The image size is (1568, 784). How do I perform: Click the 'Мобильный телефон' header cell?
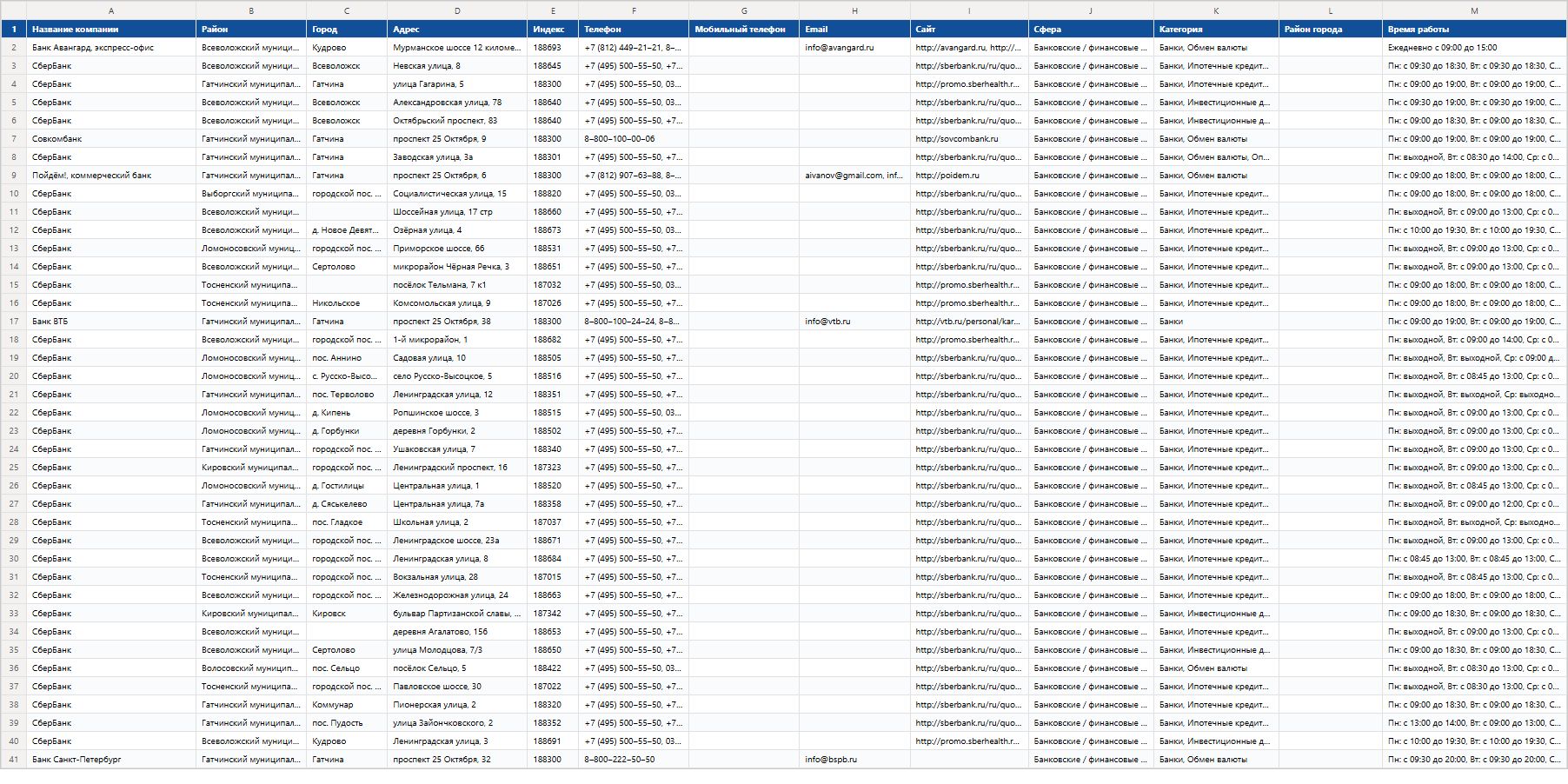coord(744,30)
